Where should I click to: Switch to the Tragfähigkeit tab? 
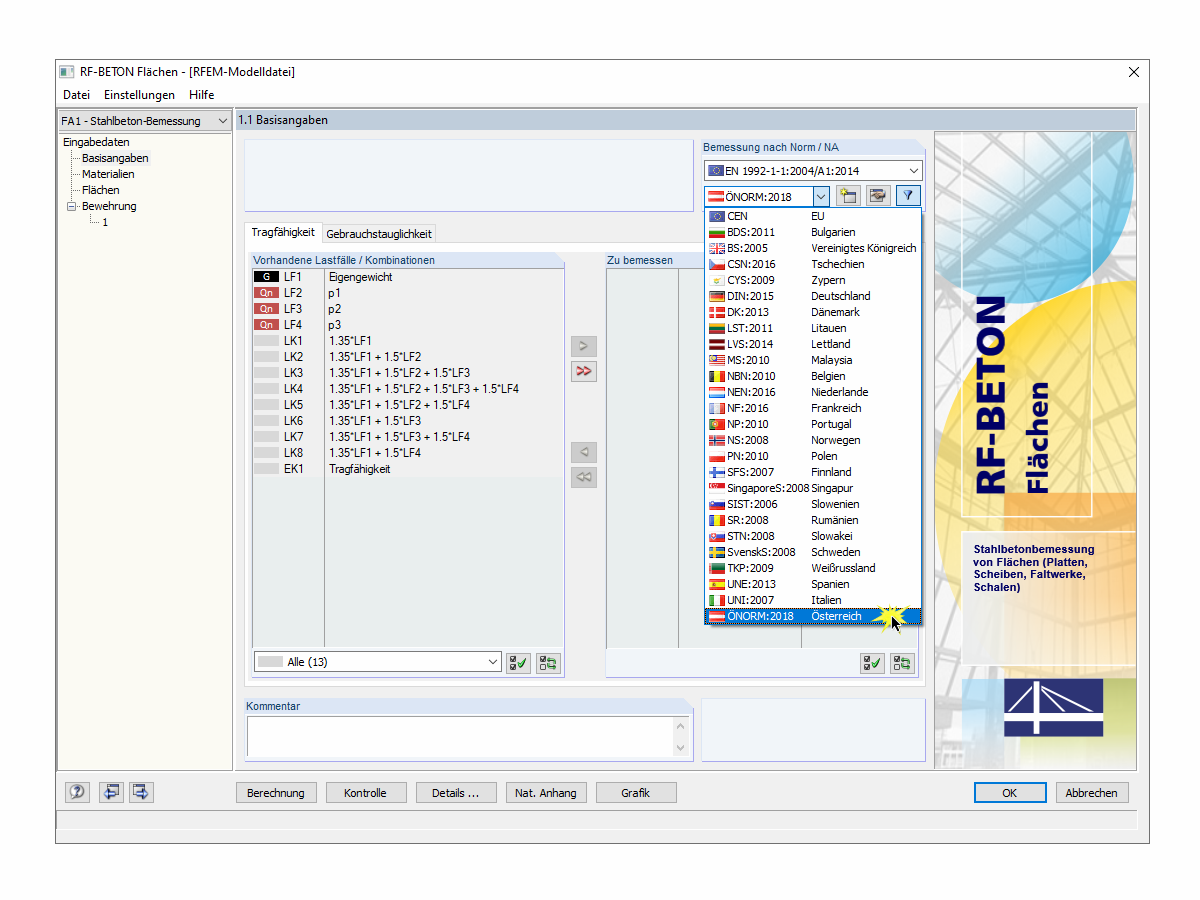click(x=283, y=232)
